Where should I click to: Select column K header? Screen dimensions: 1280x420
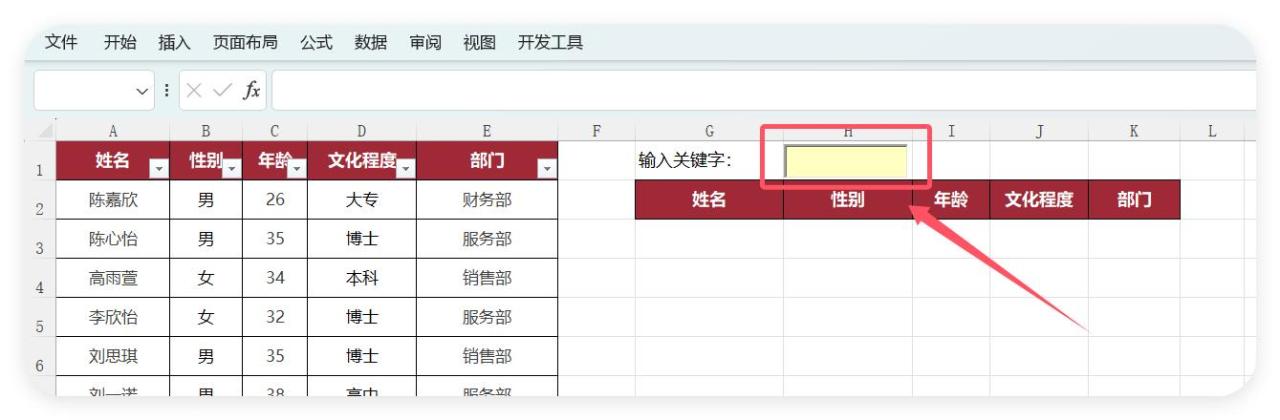[1134, 131]
